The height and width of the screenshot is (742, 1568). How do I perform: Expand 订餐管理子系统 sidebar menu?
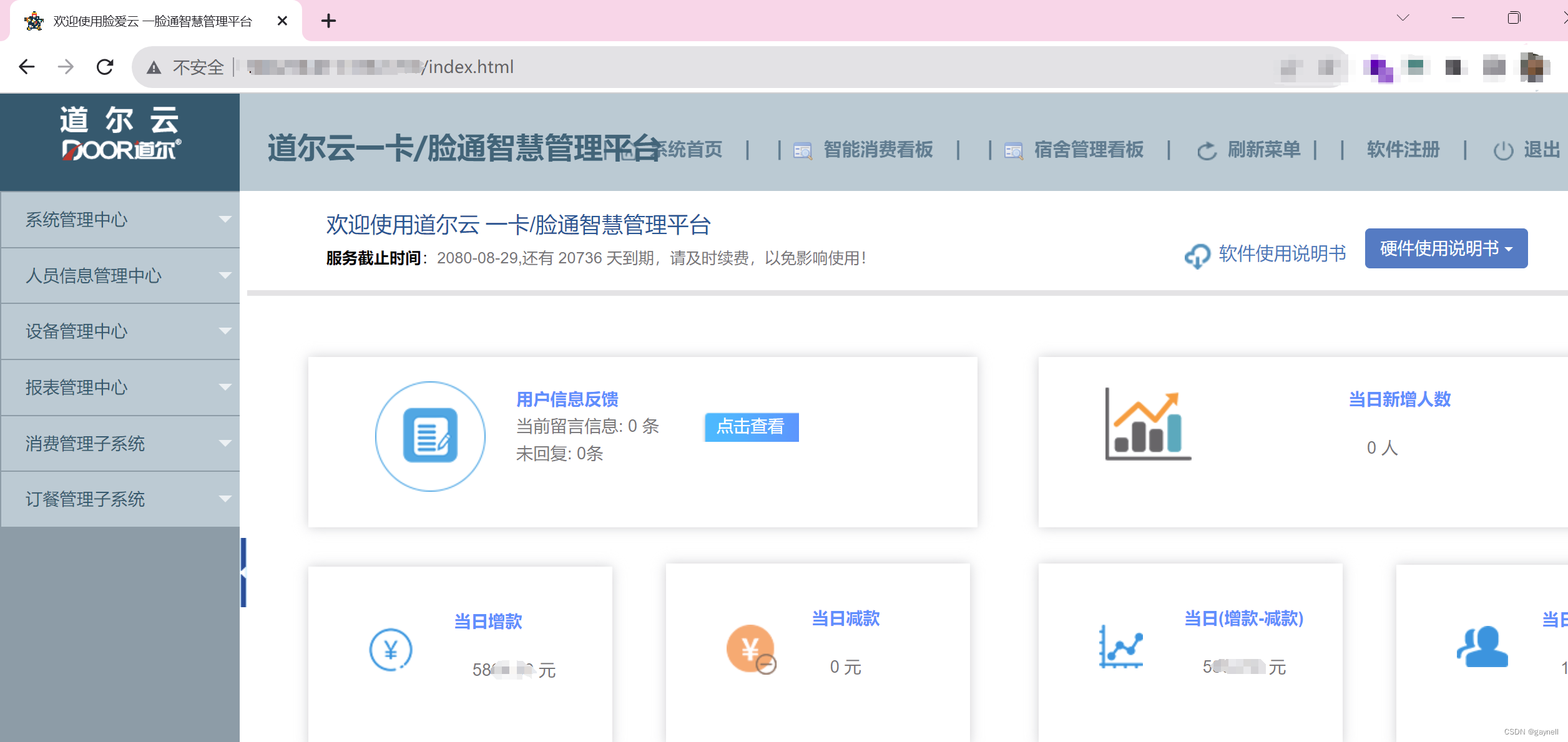click(120, 499)
